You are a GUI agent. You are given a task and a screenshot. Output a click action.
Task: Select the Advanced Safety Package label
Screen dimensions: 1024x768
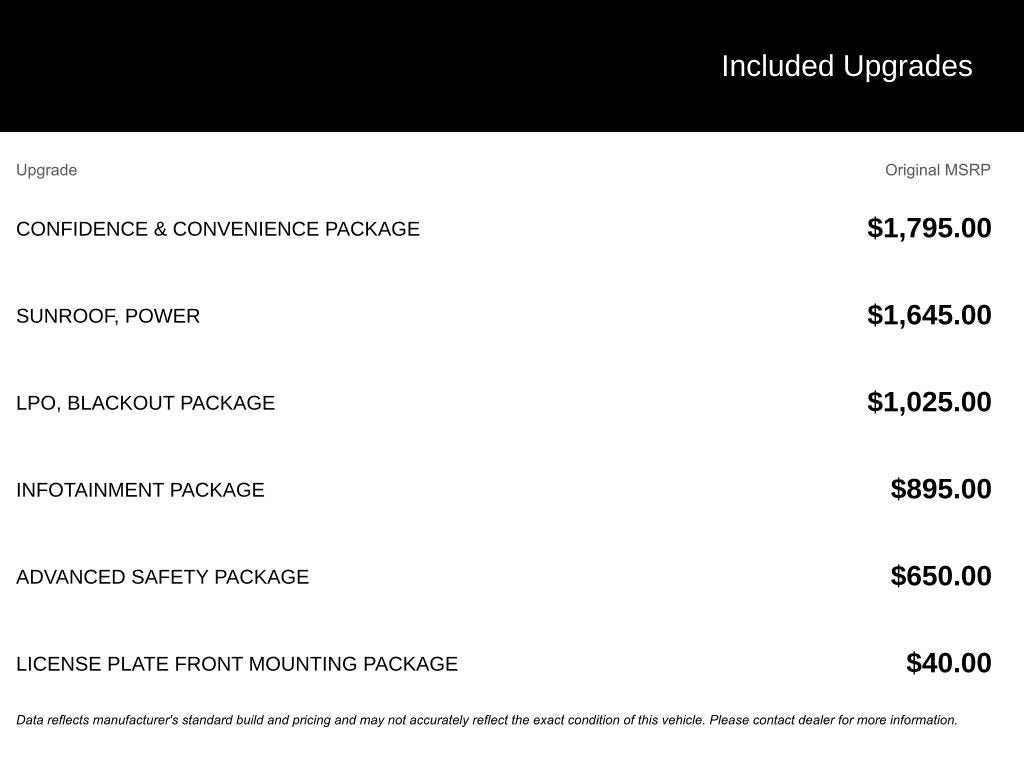[x=162, y=577]
